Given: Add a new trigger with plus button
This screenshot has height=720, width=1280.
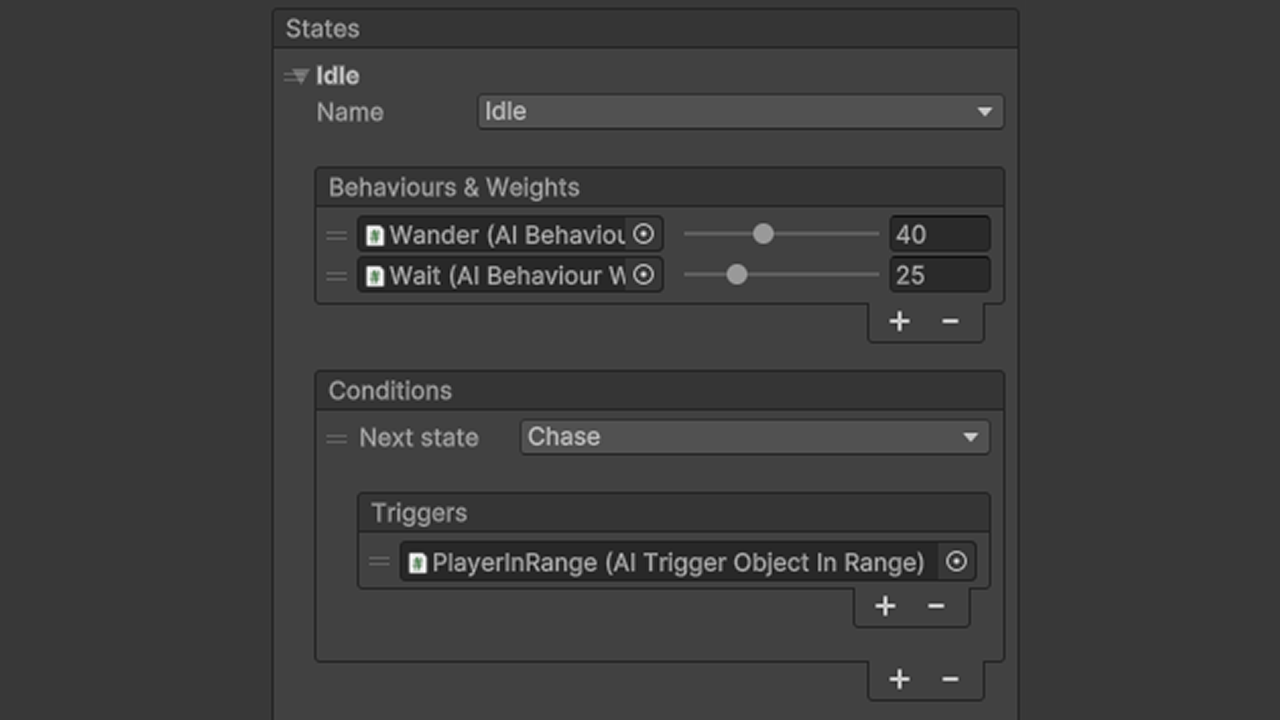Looking at the screenshot, I should pos(884,606).
